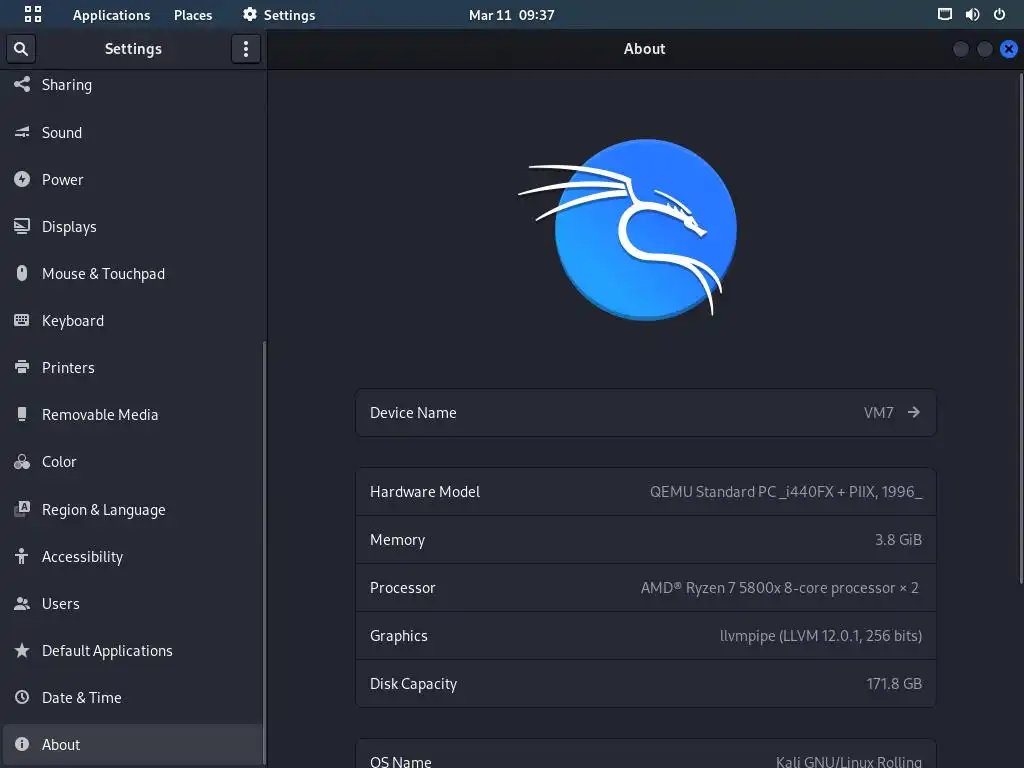Click the Settings gear icon in top bar
The height and width of the screenshot is (768, 1024).
tap(250, 14)
